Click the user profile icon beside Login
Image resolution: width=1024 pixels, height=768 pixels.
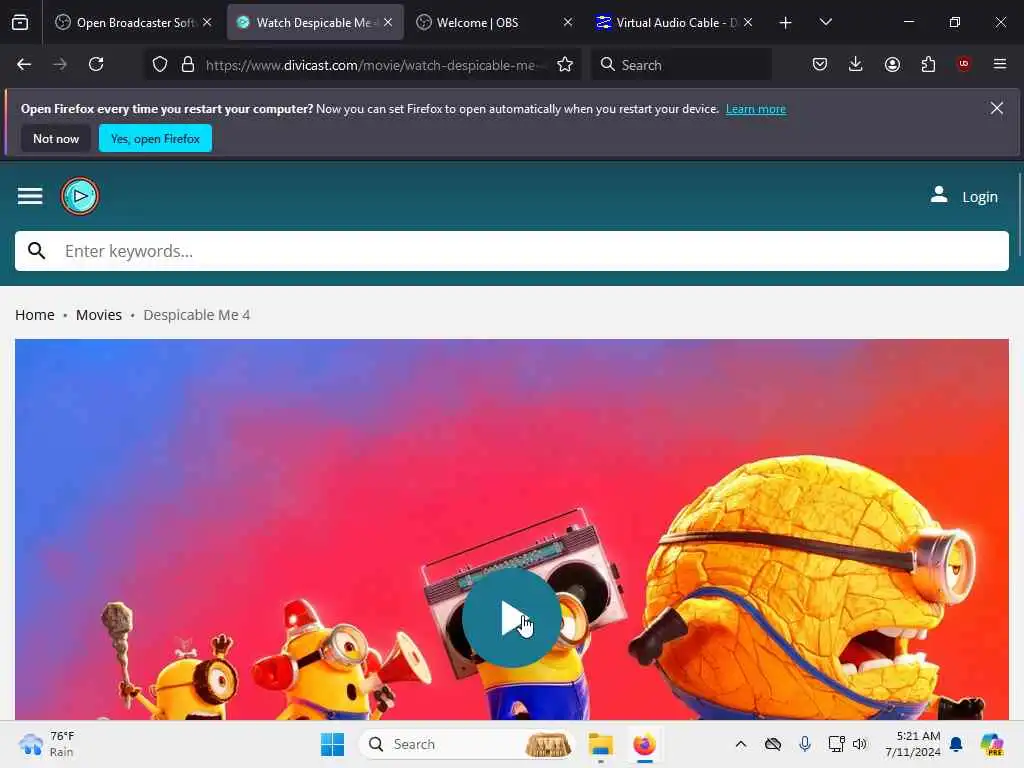tap(939, 195)
